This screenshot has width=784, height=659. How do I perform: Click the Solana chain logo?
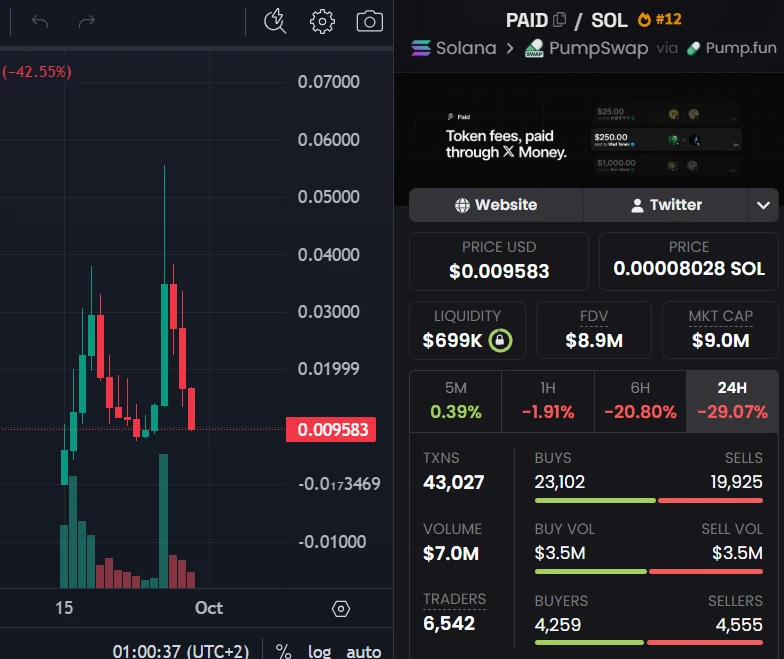click(420, 48)
